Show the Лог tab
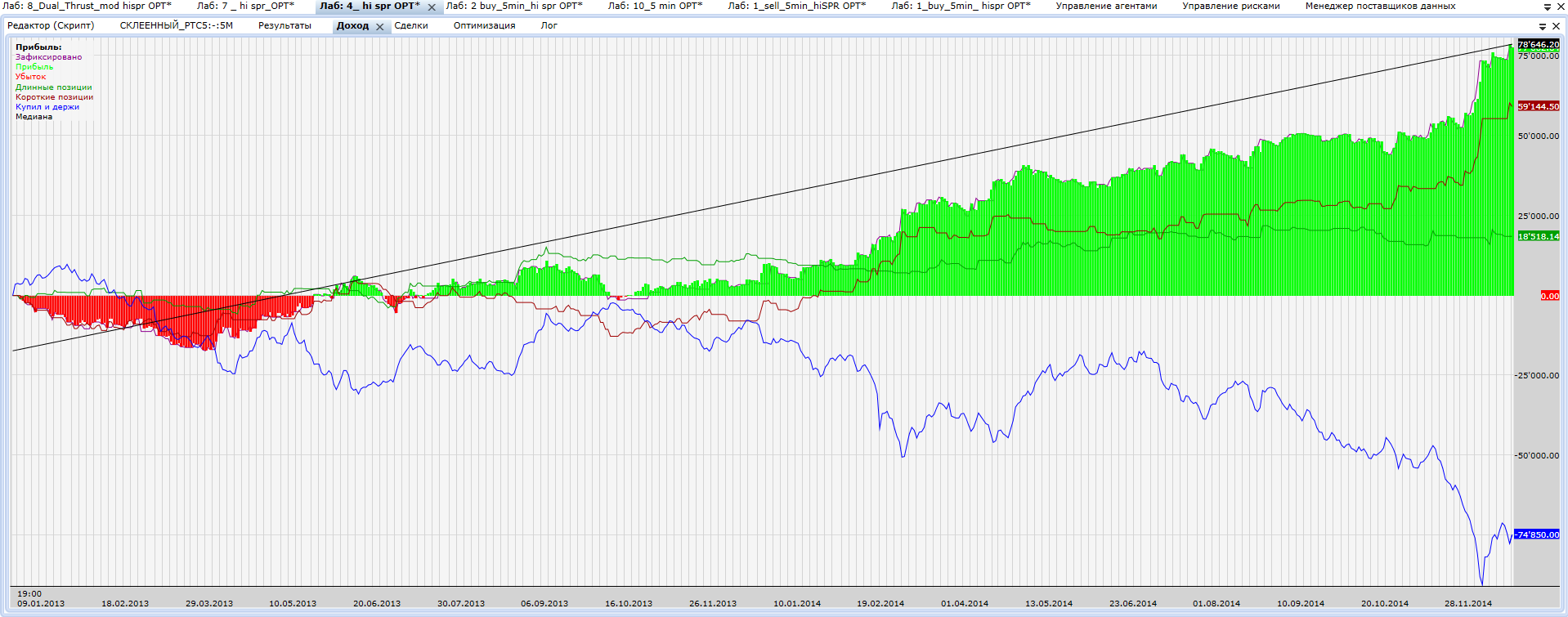This screenshot has width=1568, height=617. [x=549, y=25]
